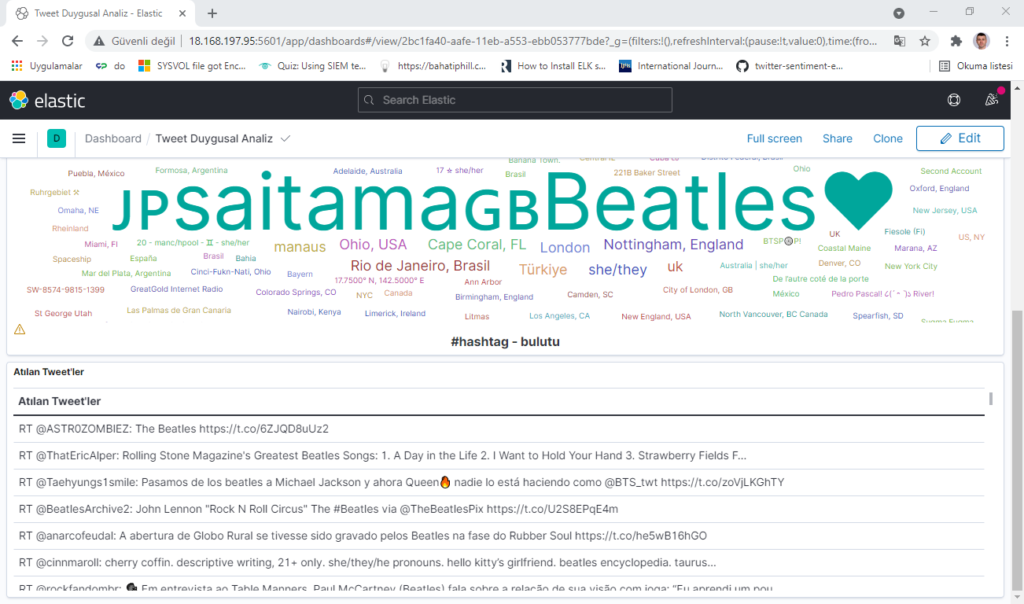
Task: Open the hamburger navigation menu
Action: coord(19,138)
